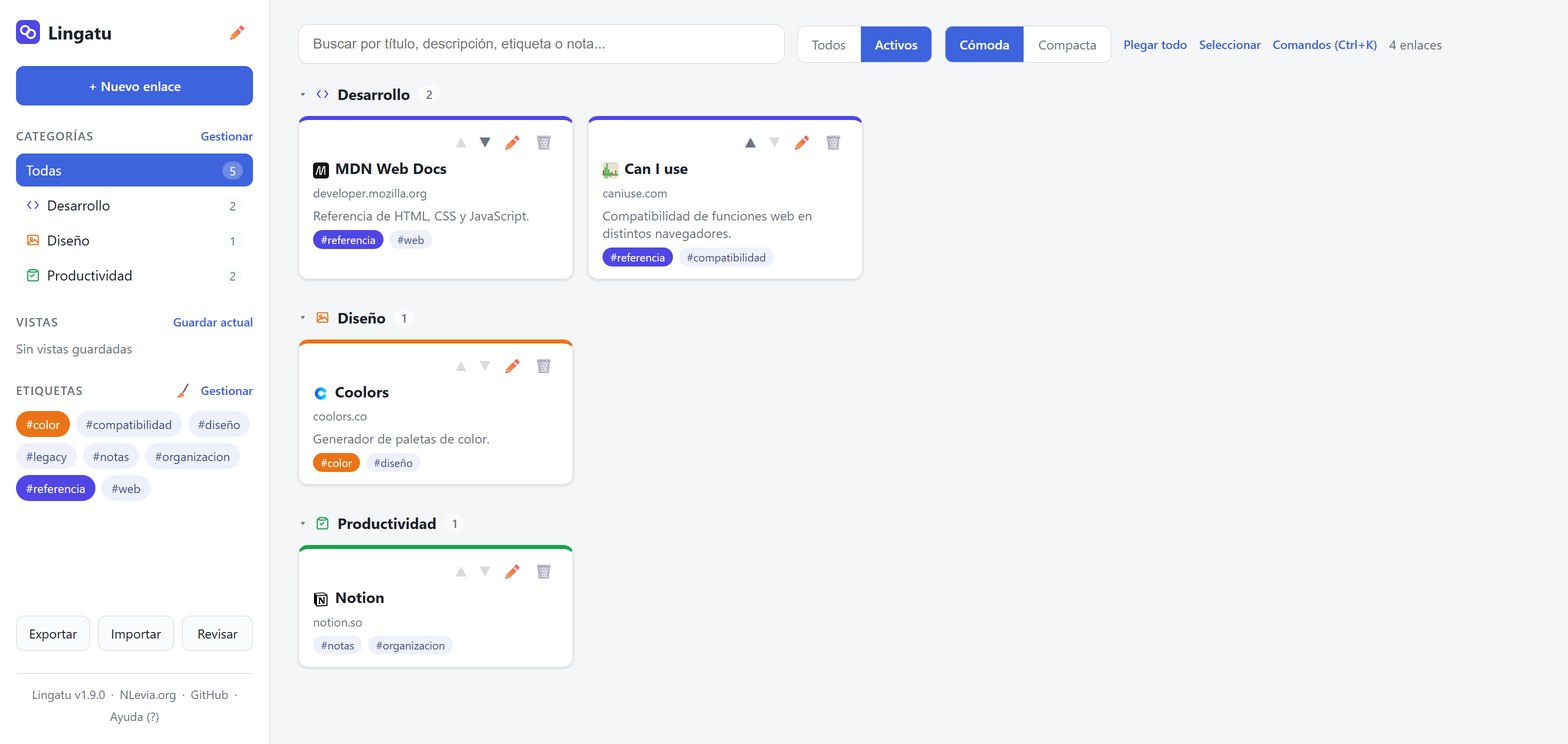The width and height of the screenshot is (1568, 744).
Task: Switch to Compacta layout density
Action: (1067, 45)
